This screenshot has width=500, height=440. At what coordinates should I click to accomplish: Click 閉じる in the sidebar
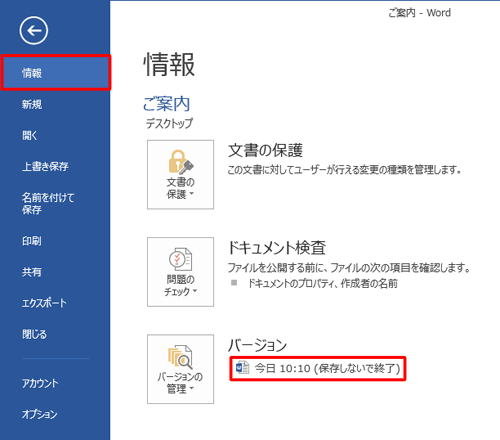34,334
